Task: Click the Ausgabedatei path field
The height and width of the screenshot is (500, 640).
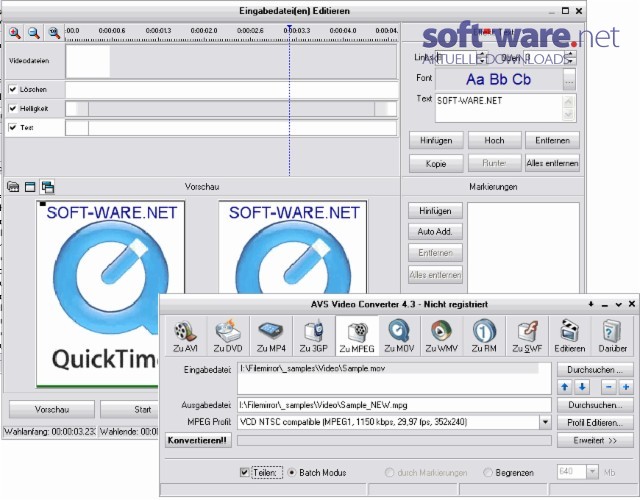Action: click(394, 405)
